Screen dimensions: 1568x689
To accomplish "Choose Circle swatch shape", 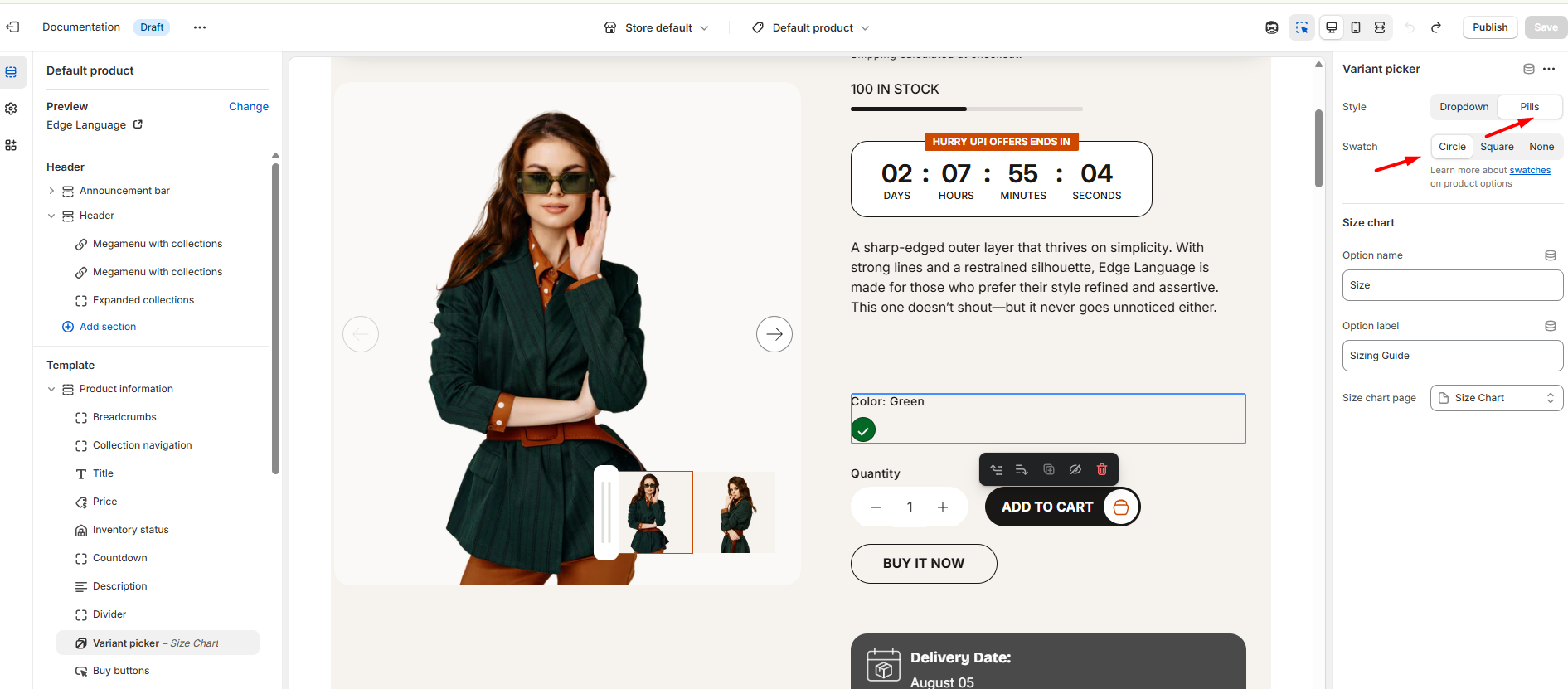I will [x=1452, y=147].
